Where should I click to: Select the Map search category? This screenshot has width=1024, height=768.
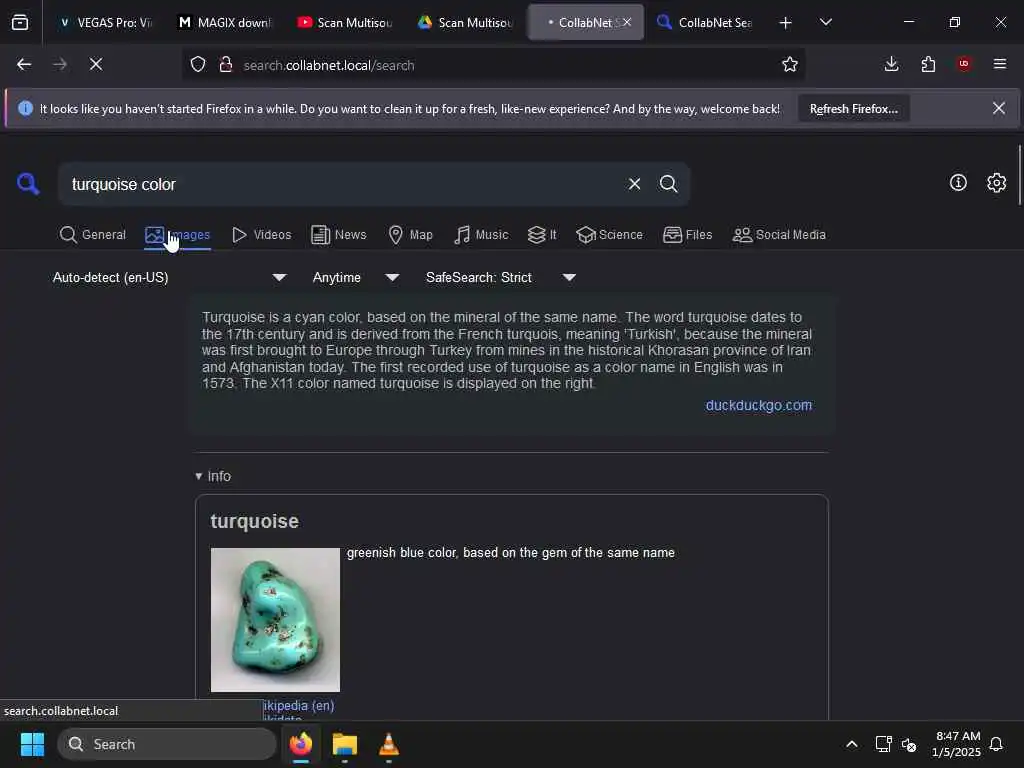410,234
